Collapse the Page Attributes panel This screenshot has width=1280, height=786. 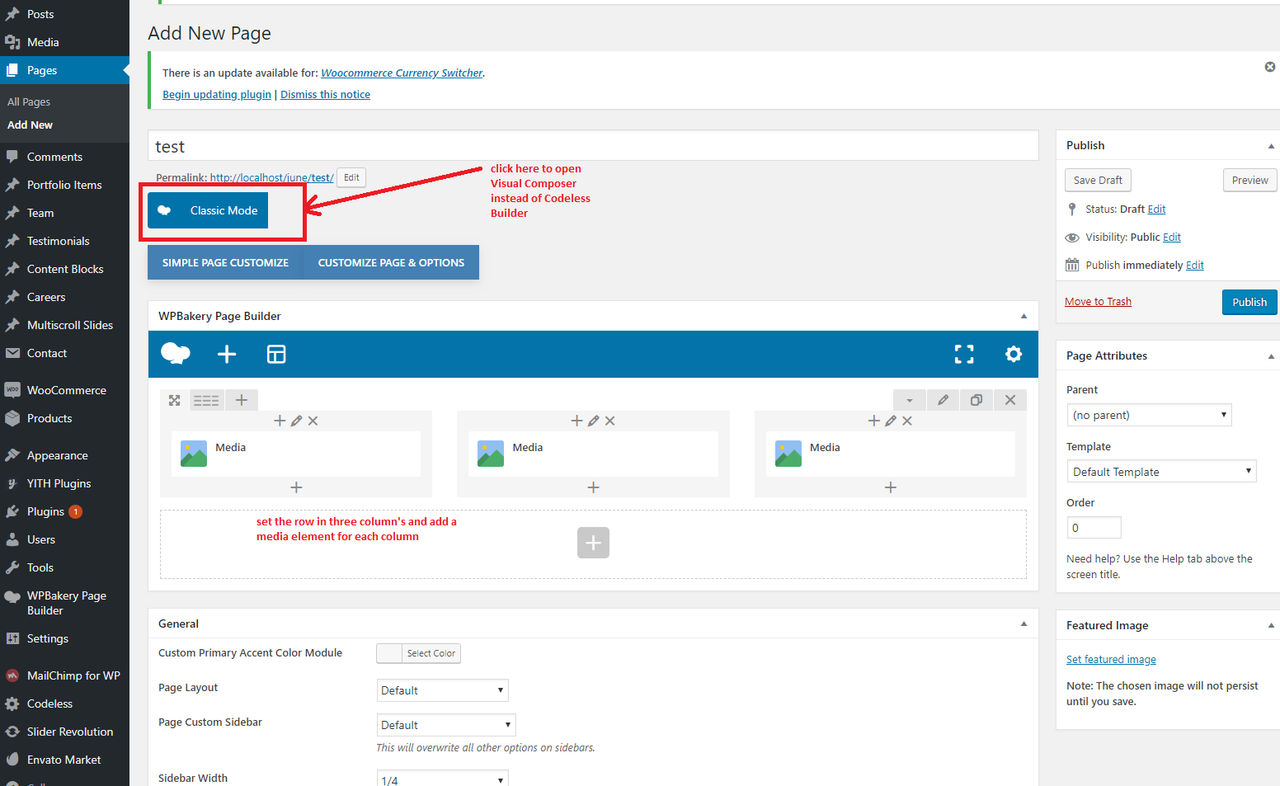[1272, 356]
